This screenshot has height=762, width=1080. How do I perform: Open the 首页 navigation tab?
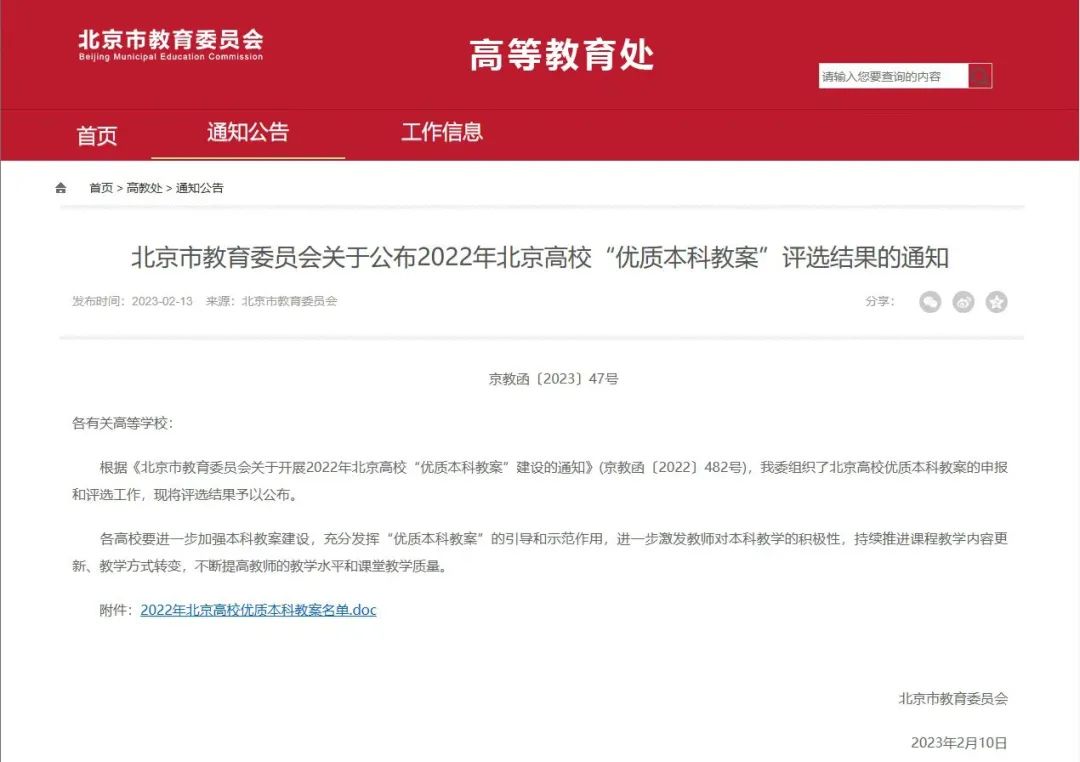pyautogui.click(x=96, y=134)
